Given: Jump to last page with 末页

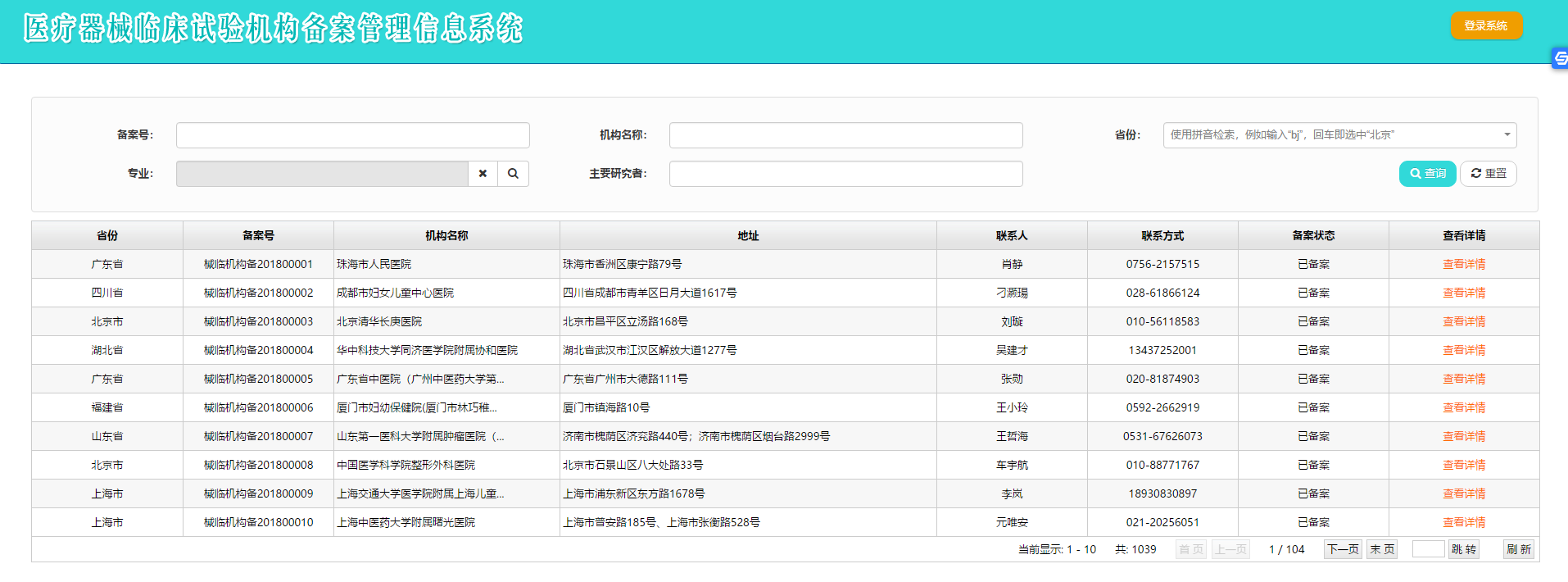Looking at the screenshot, I should pos(1382,549).
